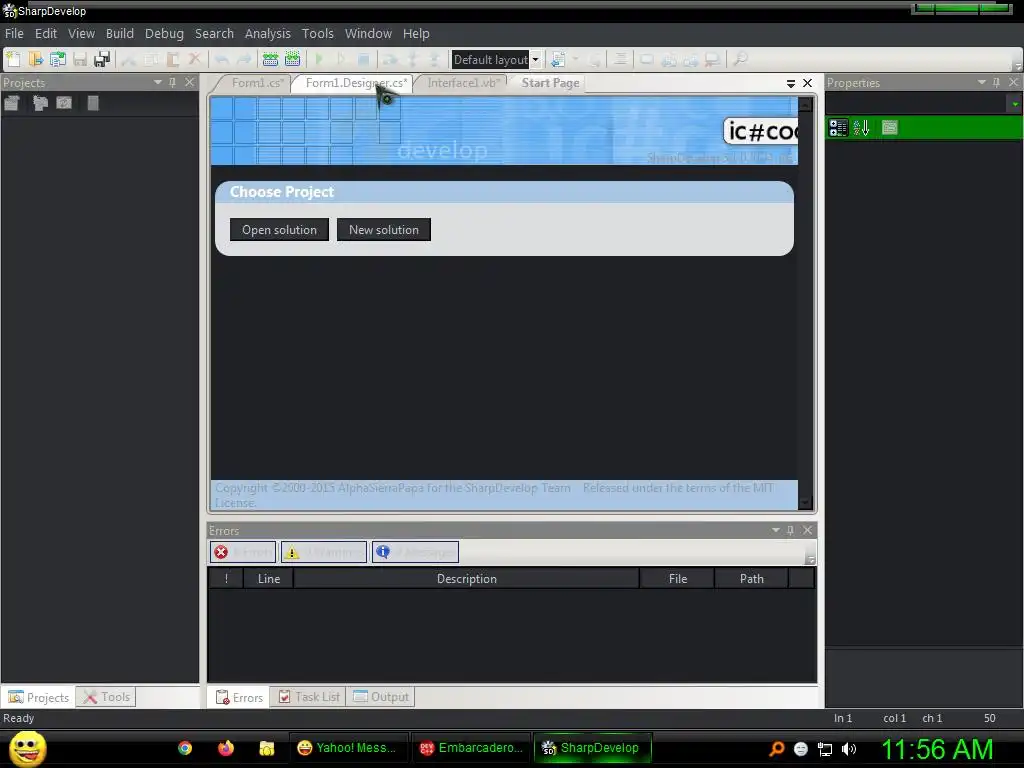Click the third icon in Projects panel toolbar
1024x768 pixels.
(x=64, y=103)
